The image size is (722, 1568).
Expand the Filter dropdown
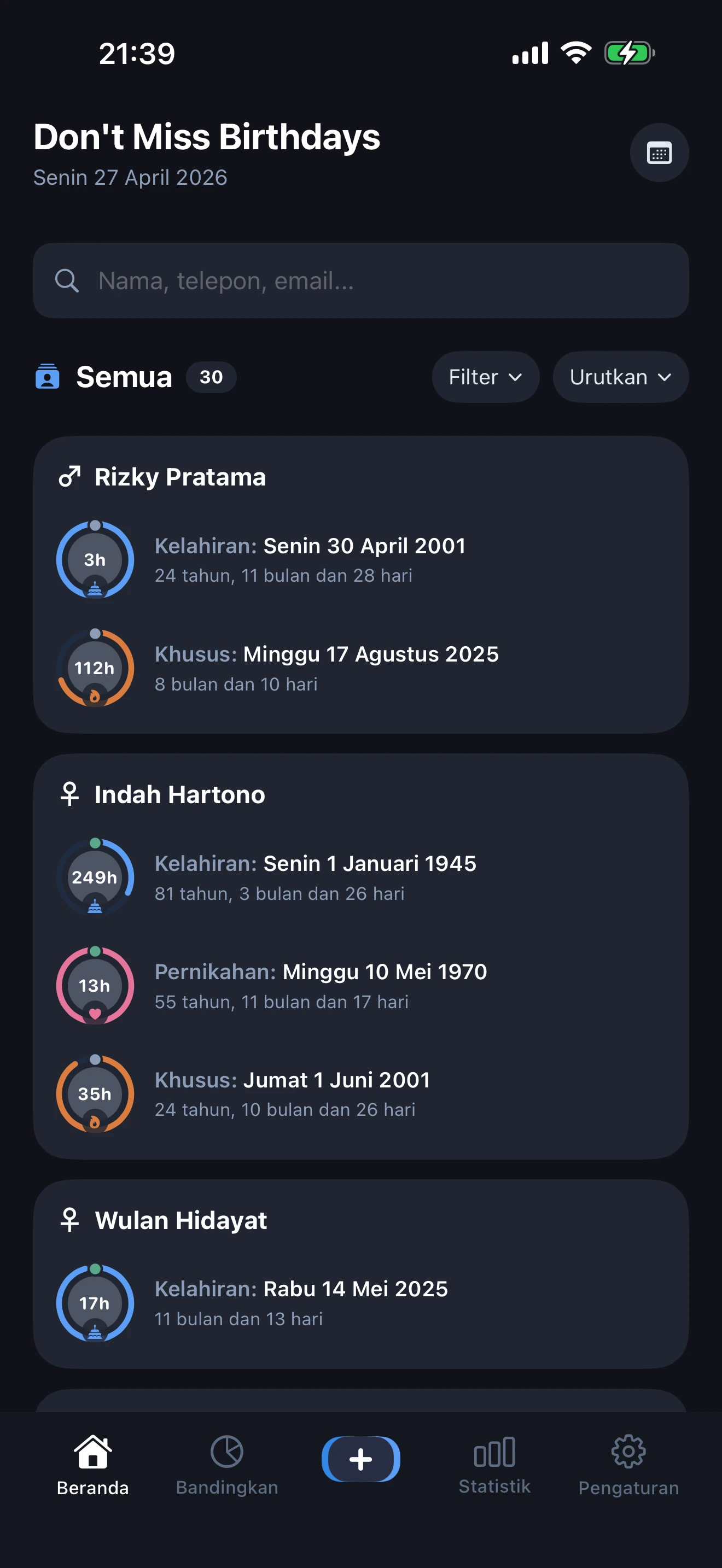[485, 377]
